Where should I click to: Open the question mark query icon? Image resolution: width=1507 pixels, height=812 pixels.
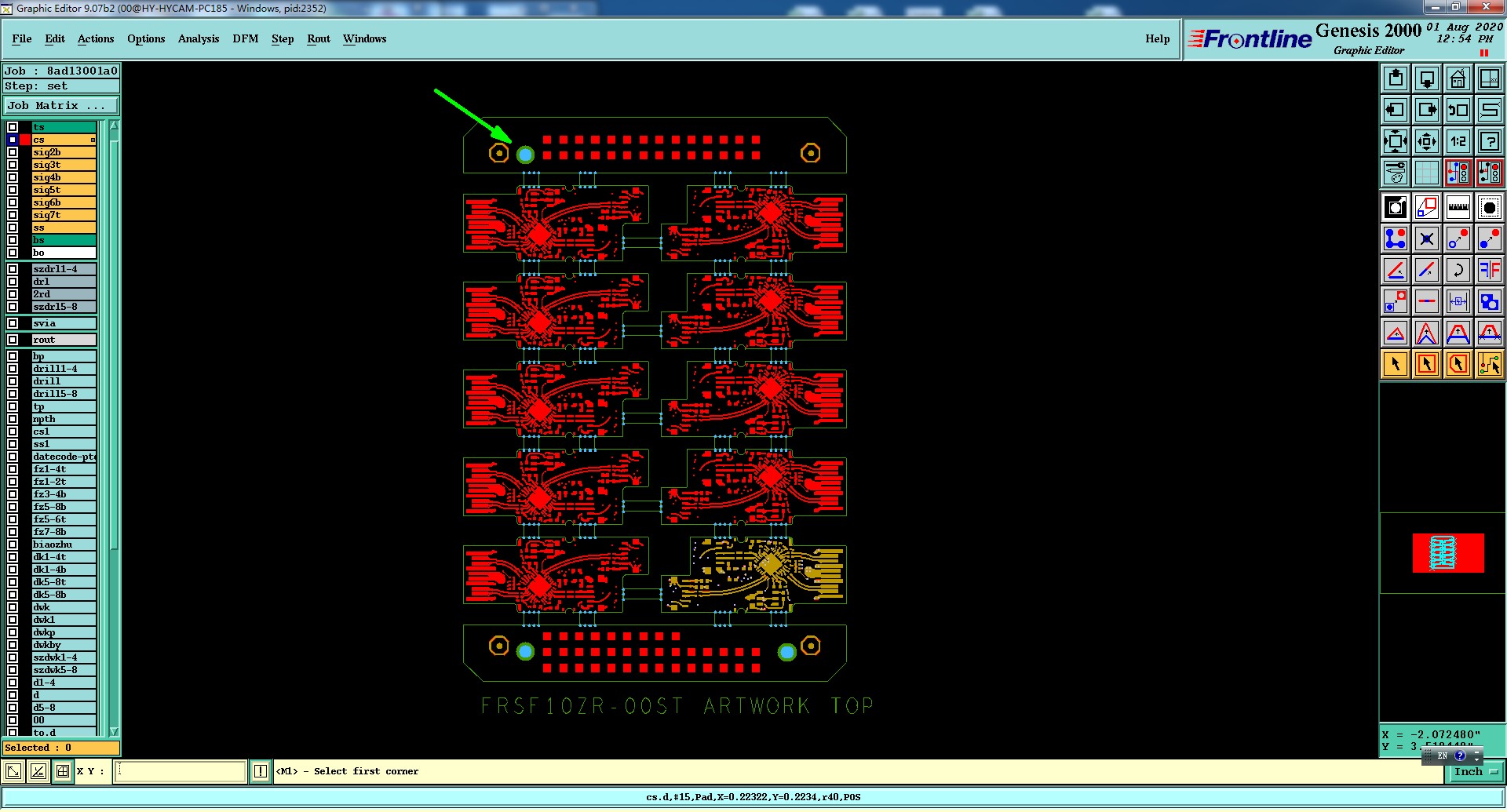(1489, 141)
